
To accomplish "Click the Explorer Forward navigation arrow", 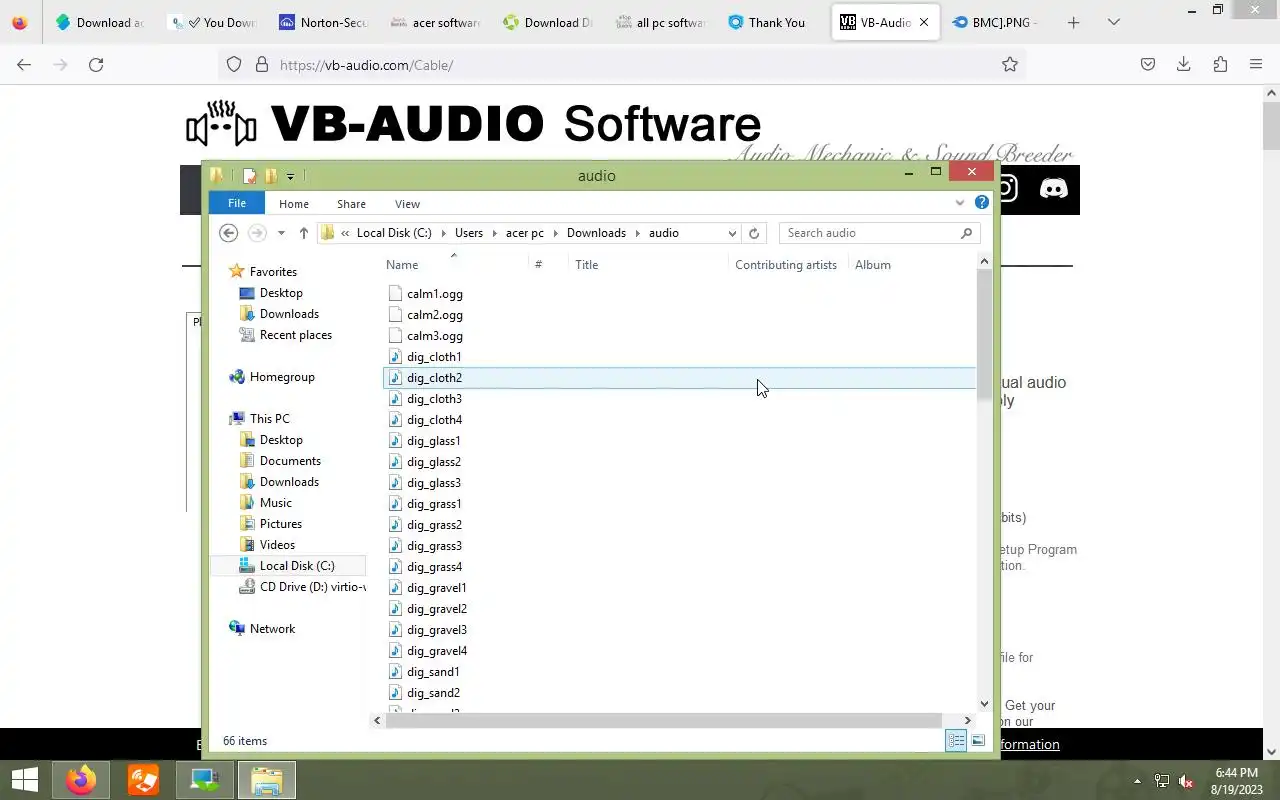I will point(257,233).
